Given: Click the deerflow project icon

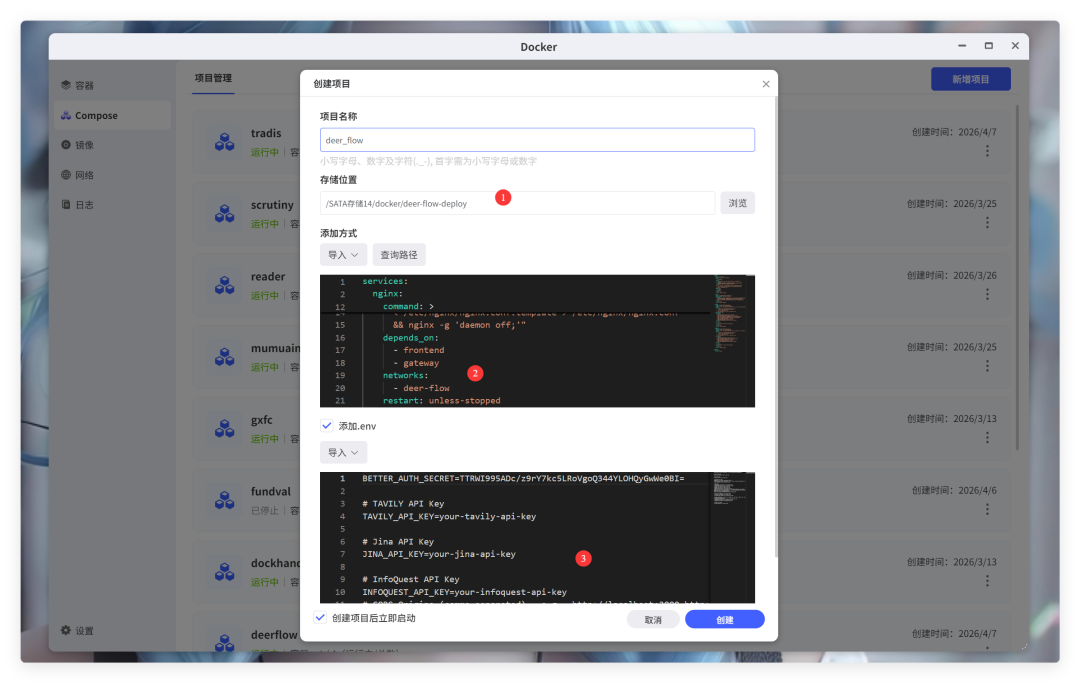Looking at the screenshot, I should [x=225, y=642].
